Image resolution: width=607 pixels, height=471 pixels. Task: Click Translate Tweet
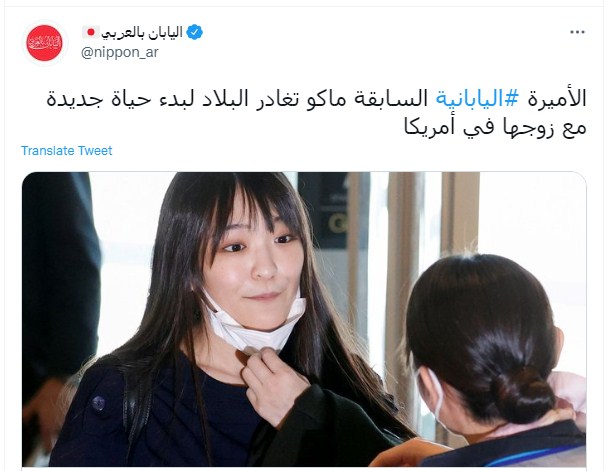click(67, 151)
